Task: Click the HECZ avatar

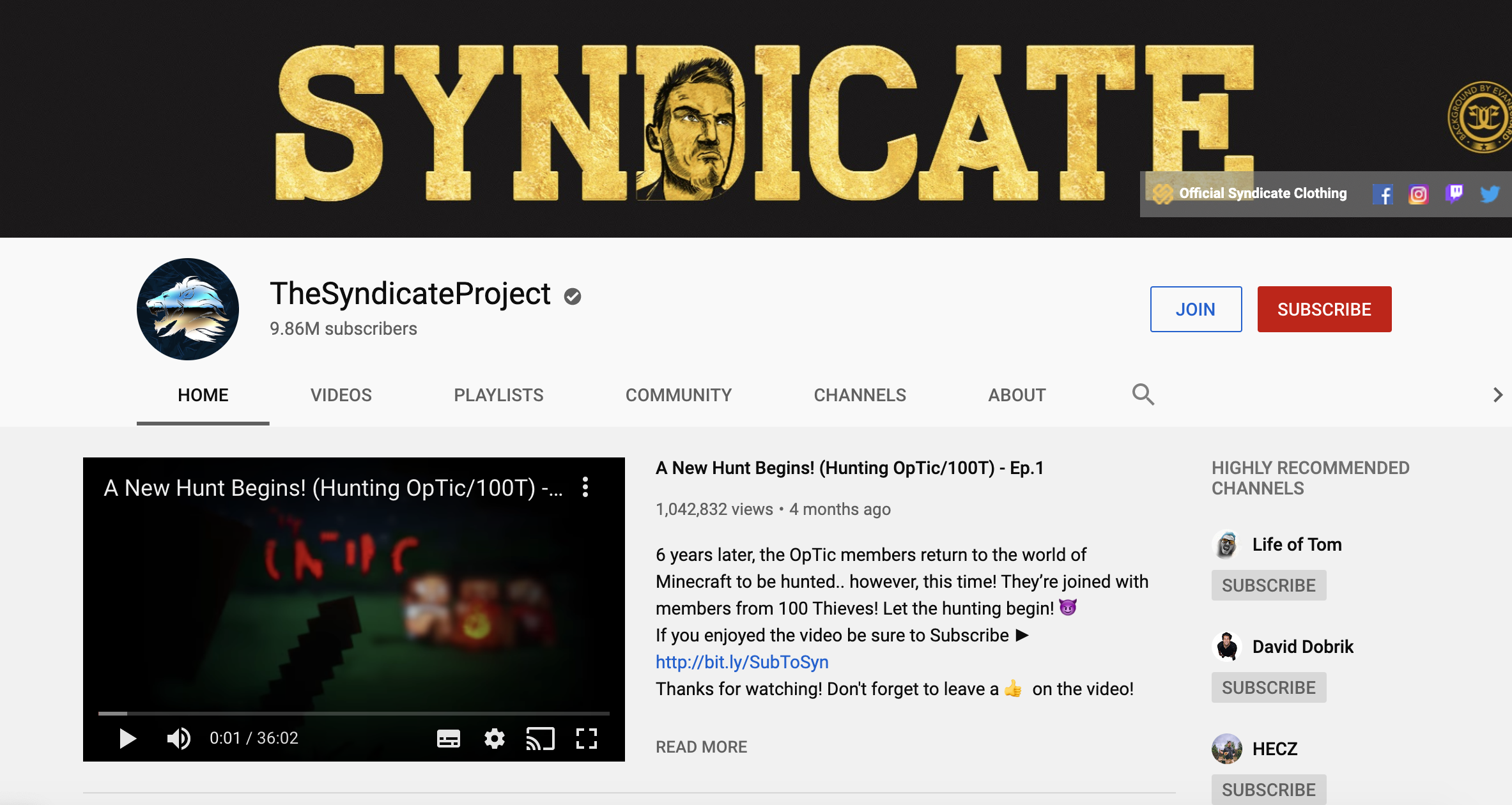Action: 1227,749
